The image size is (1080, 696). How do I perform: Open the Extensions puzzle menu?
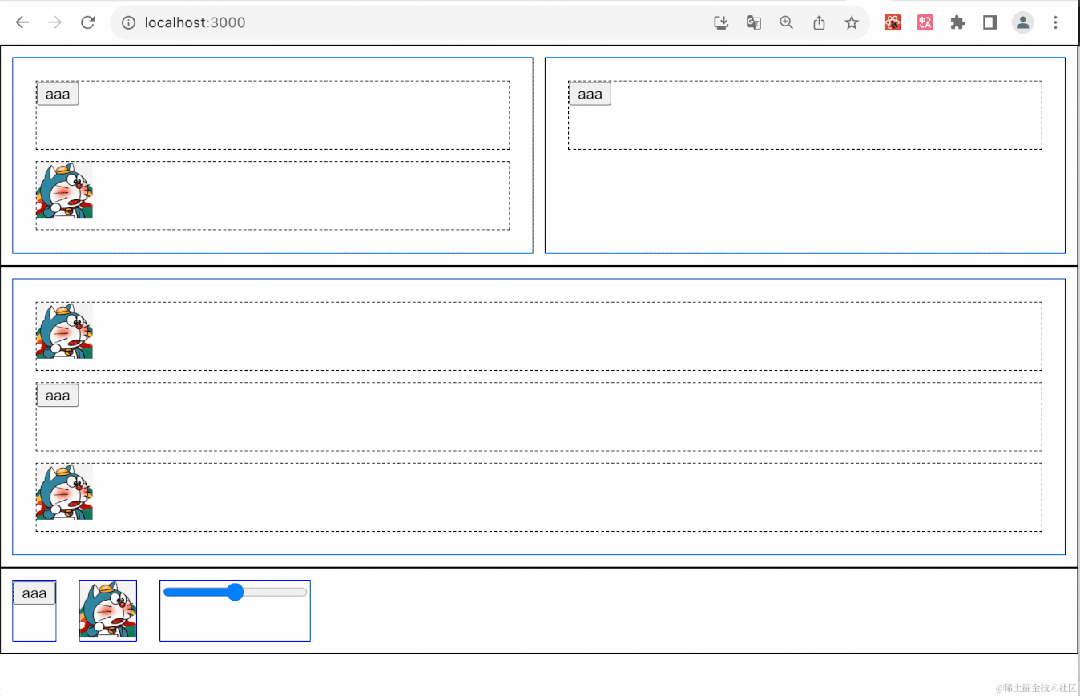point(957,23)
